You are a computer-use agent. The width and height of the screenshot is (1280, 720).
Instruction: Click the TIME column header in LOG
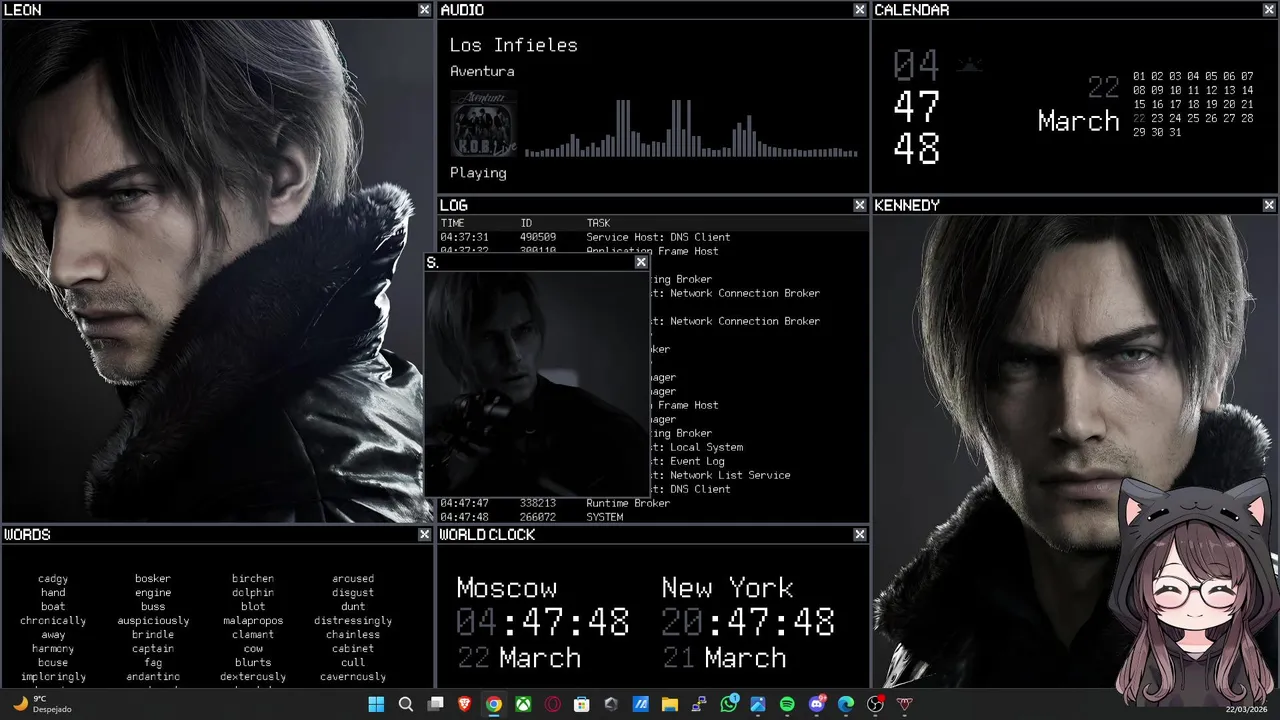pos(452,223)
